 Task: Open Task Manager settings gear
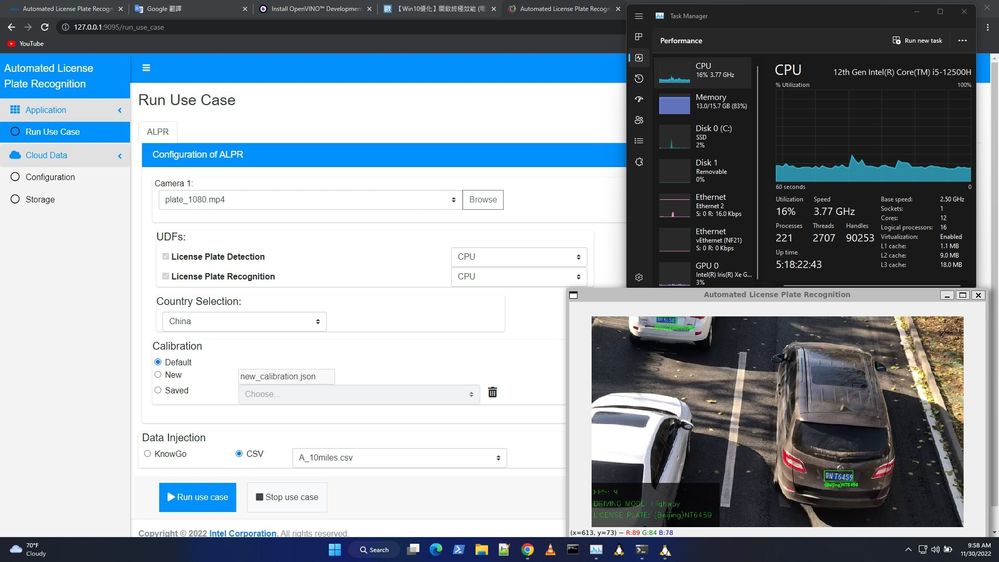coord(638,277)
